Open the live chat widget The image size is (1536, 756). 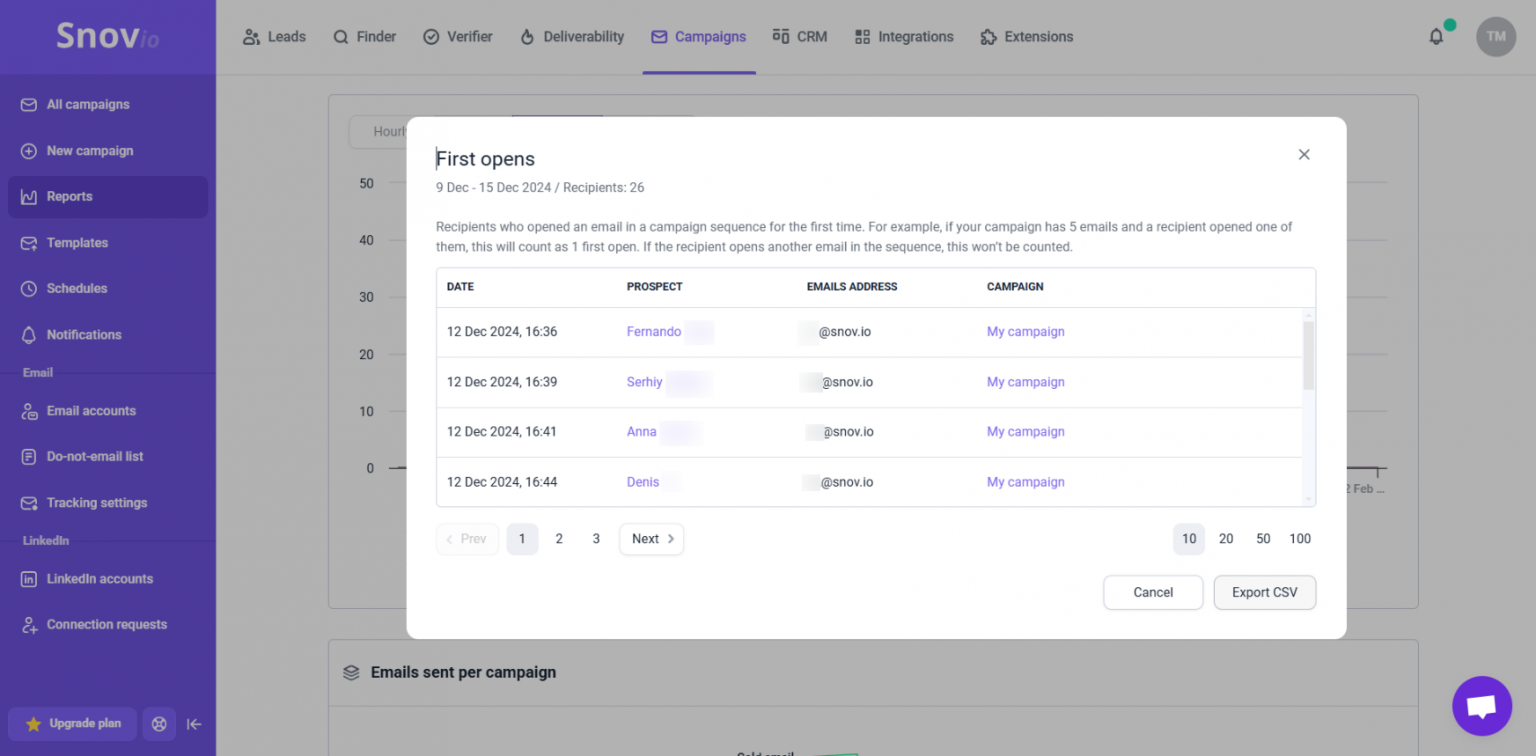[1482, 706]
